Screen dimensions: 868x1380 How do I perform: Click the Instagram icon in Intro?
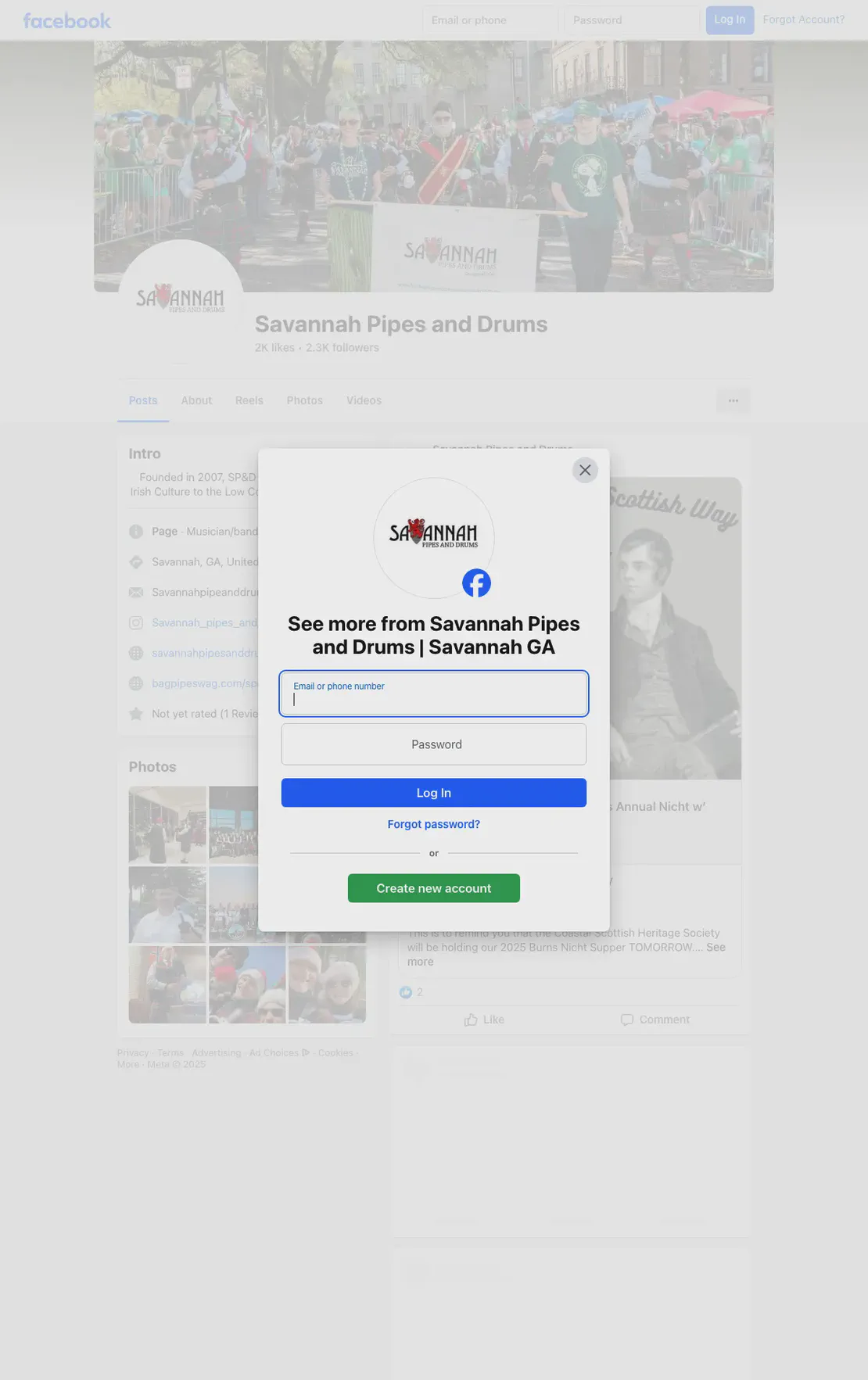[136, 622]
